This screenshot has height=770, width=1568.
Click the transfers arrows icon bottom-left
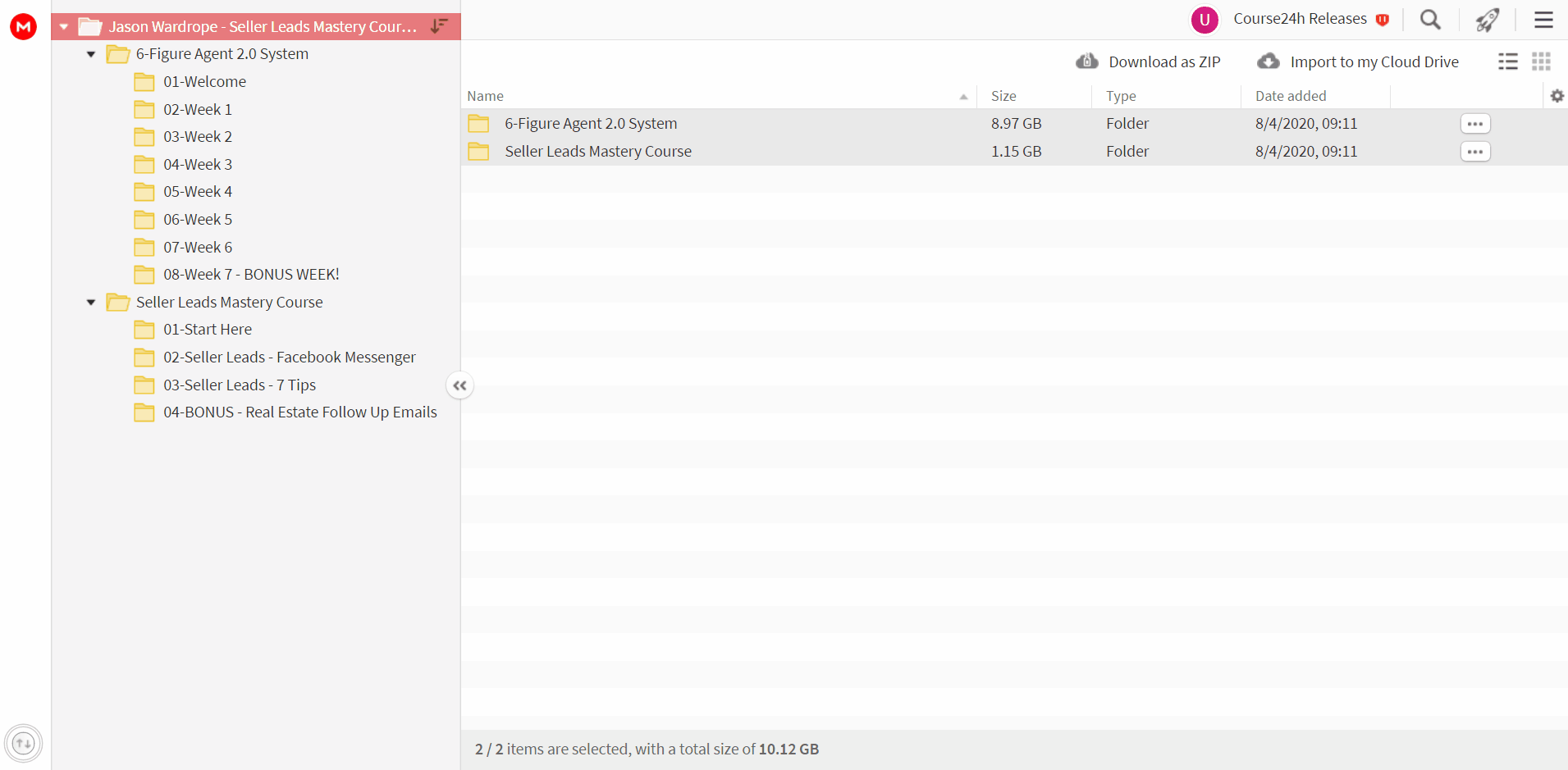point(23,744)
